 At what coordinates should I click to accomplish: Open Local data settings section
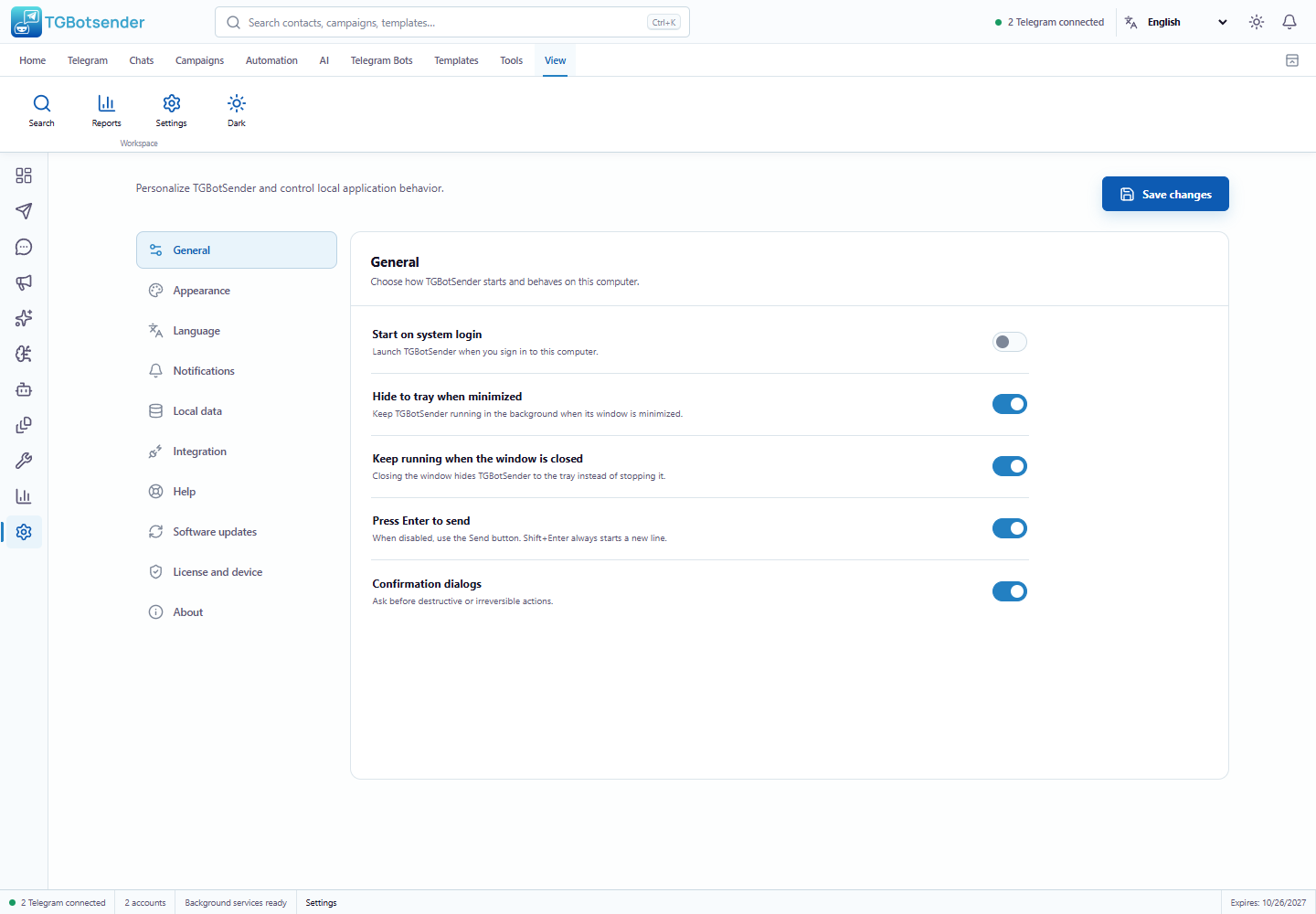tap(237, 411)
